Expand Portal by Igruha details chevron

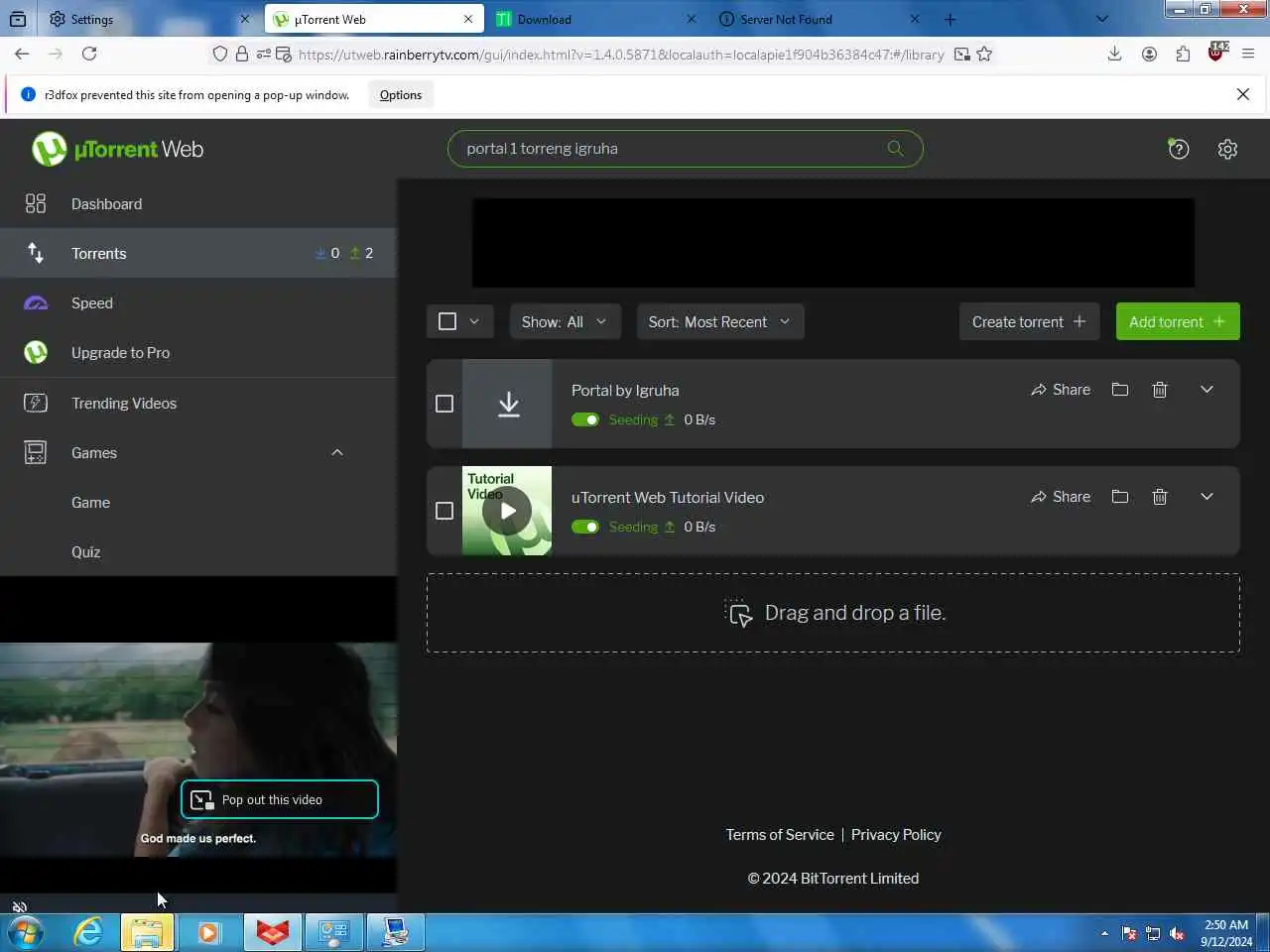pos(1206,389)
